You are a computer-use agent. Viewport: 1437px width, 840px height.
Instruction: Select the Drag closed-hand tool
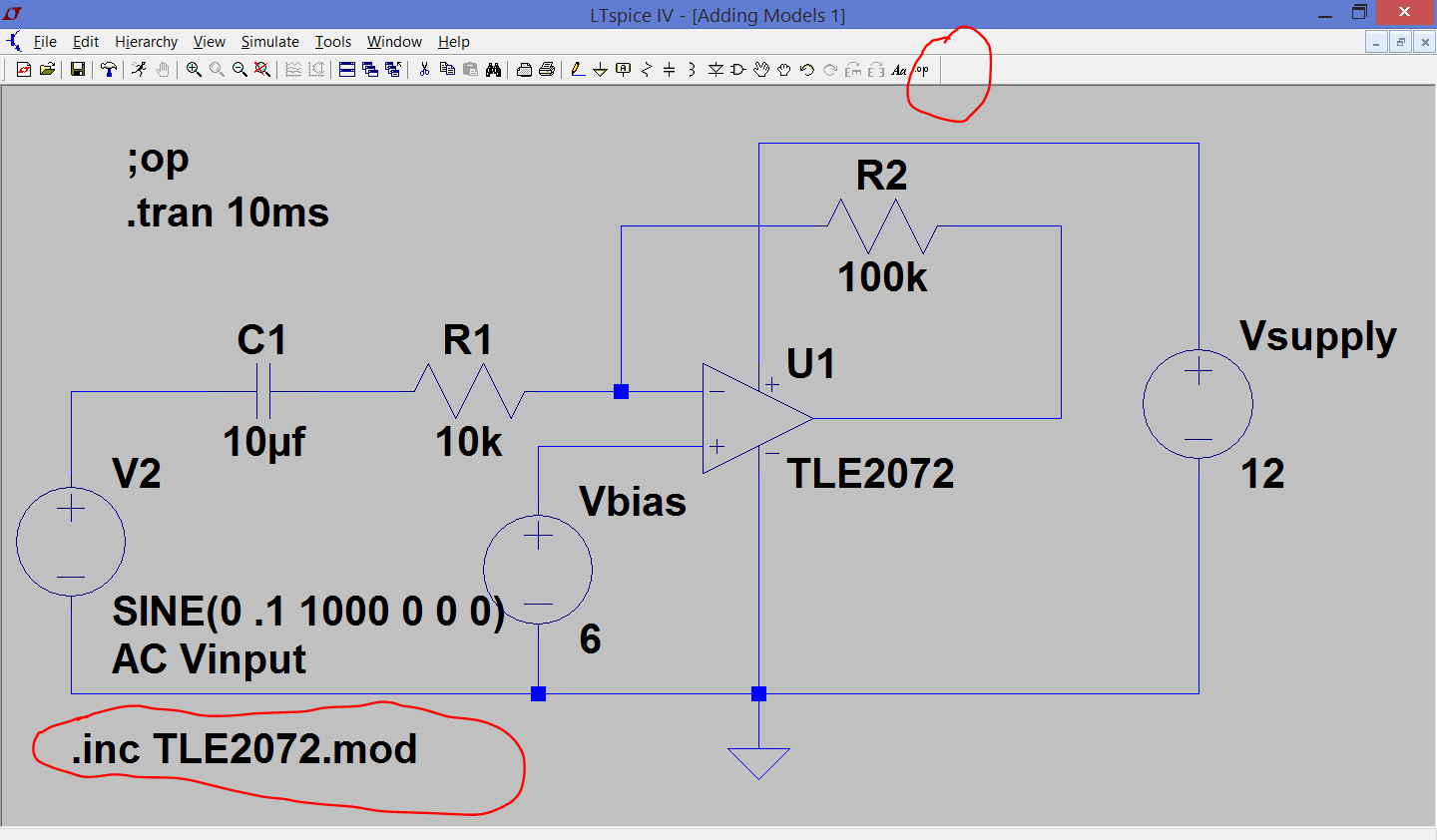(784, 70)
